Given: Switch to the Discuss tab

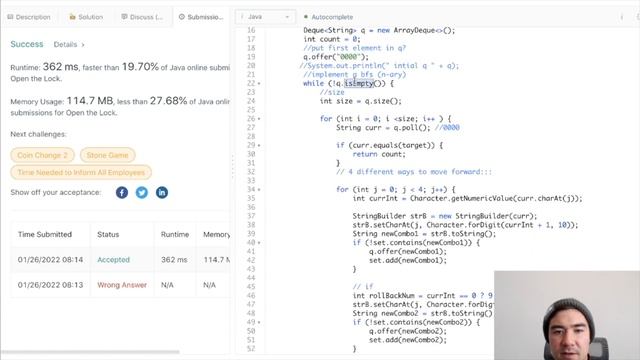Looking at the screenshot, I should (142, 17).
